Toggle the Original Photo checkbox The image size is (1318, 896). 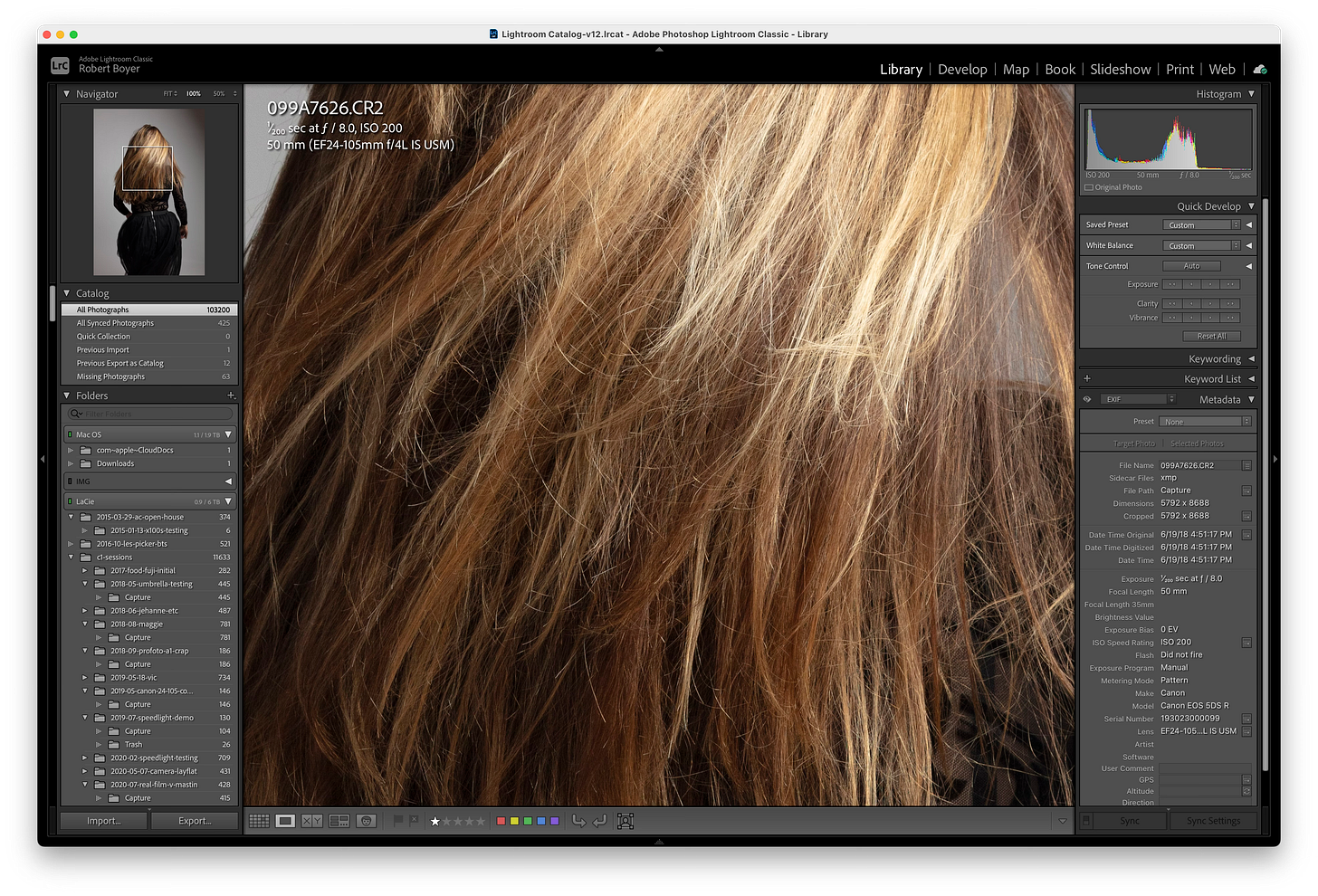(x=1089, y=187)
